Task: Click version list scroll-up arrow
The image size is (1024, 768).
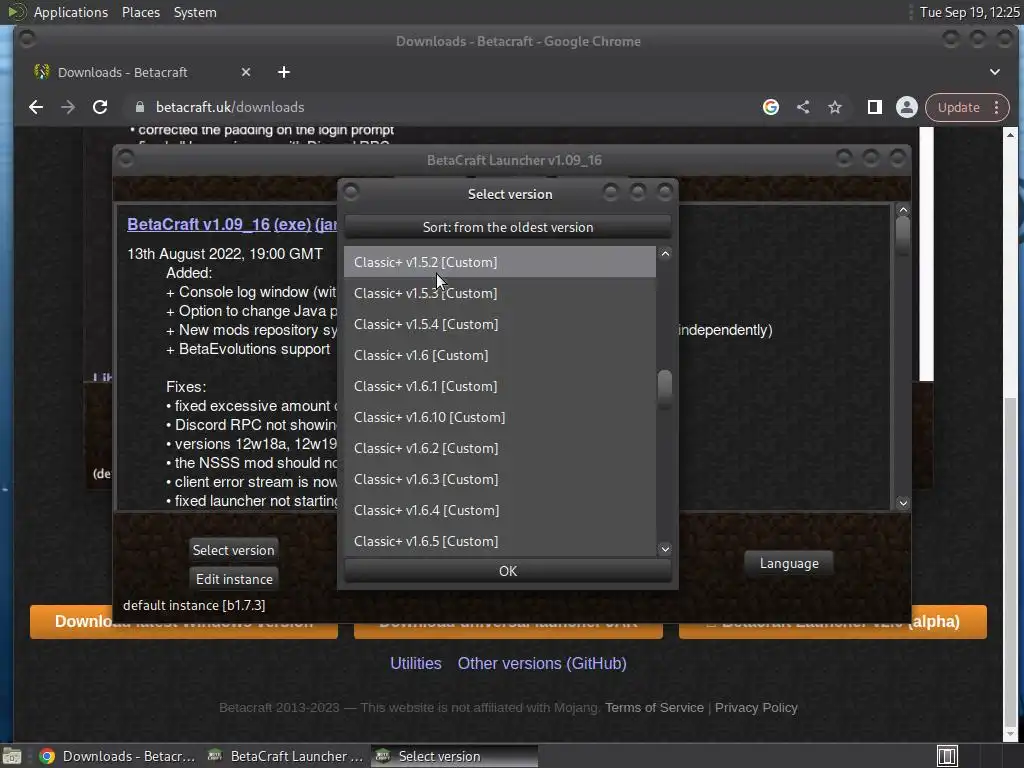Action: (665, 253)
